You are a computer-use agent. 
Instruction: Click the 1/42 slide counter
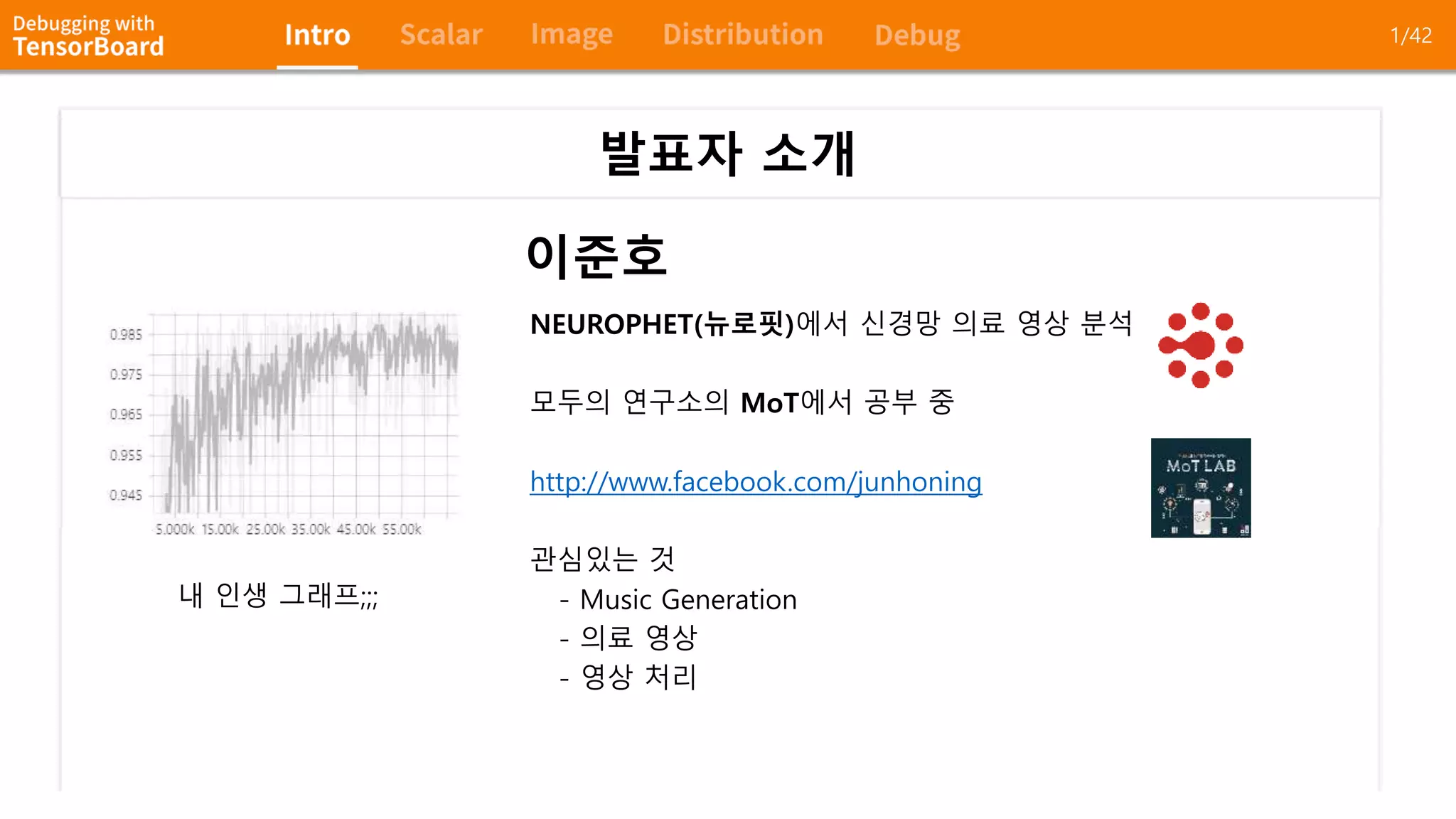coord(1410,36)
